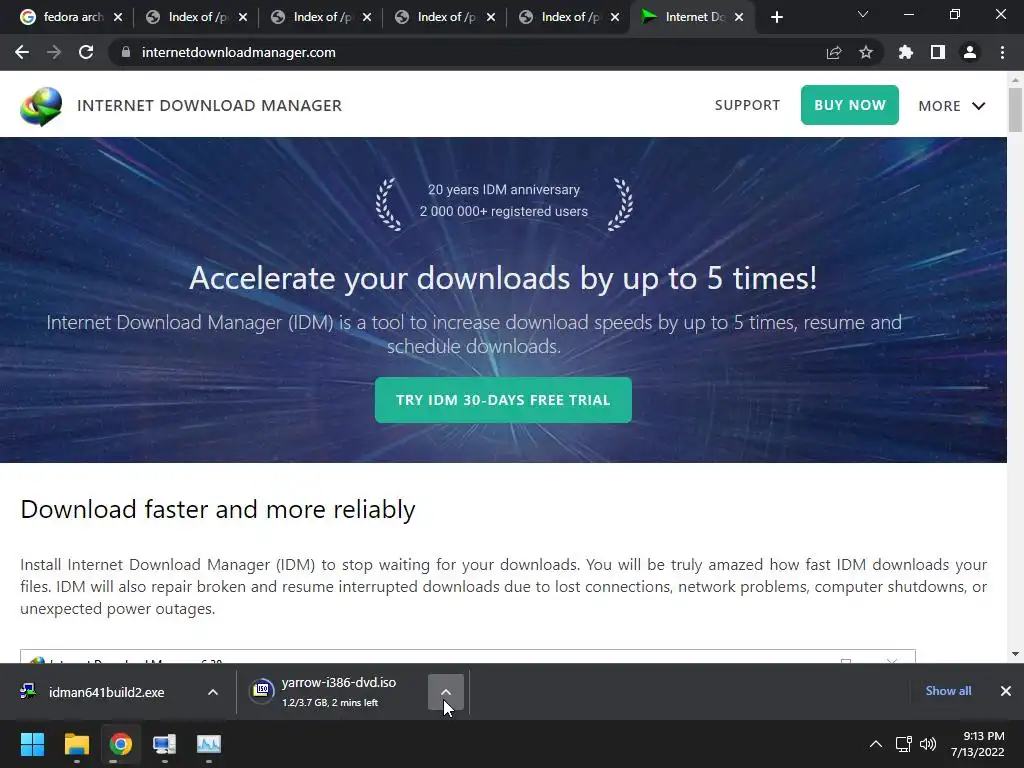Image resolution: width=1024 pixels, height=768 pixels.
Task: Open Chrome's three-dot menu
Action: (1002, 52)
